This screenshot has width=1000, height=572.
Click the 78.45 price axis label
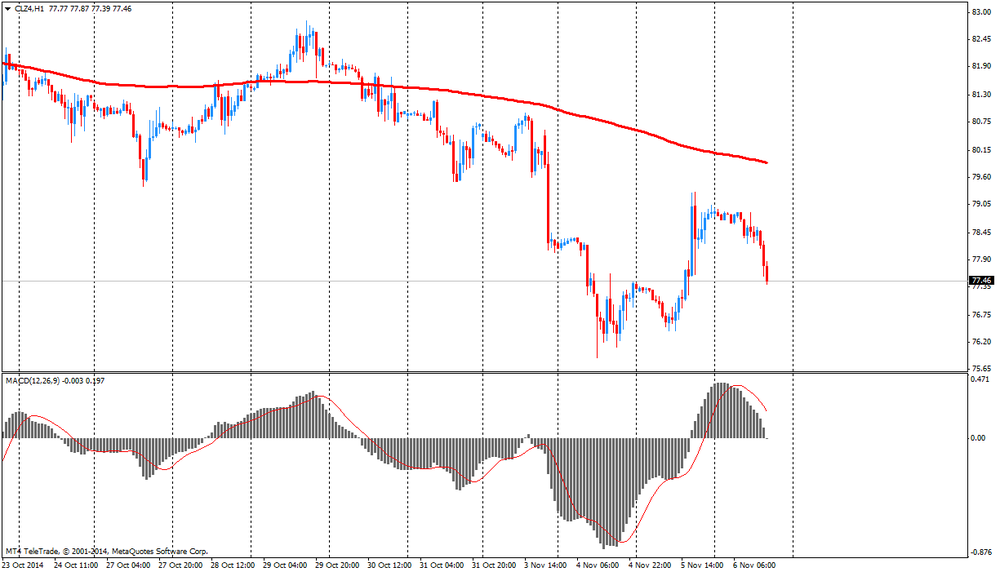[x=981, y=233]
